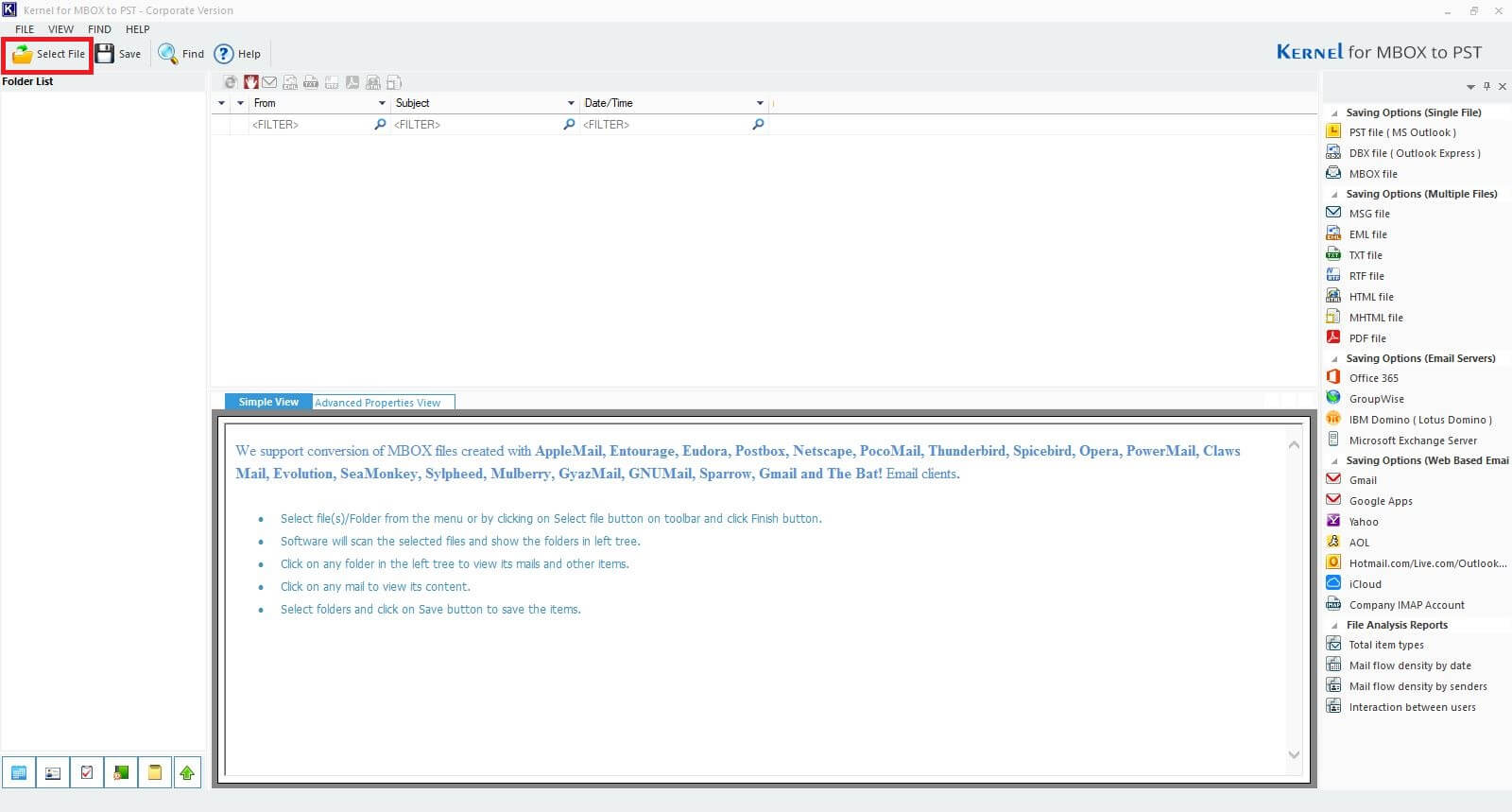Open the FILE menu
Viewport: 1512px width, 812px height.
25,29
